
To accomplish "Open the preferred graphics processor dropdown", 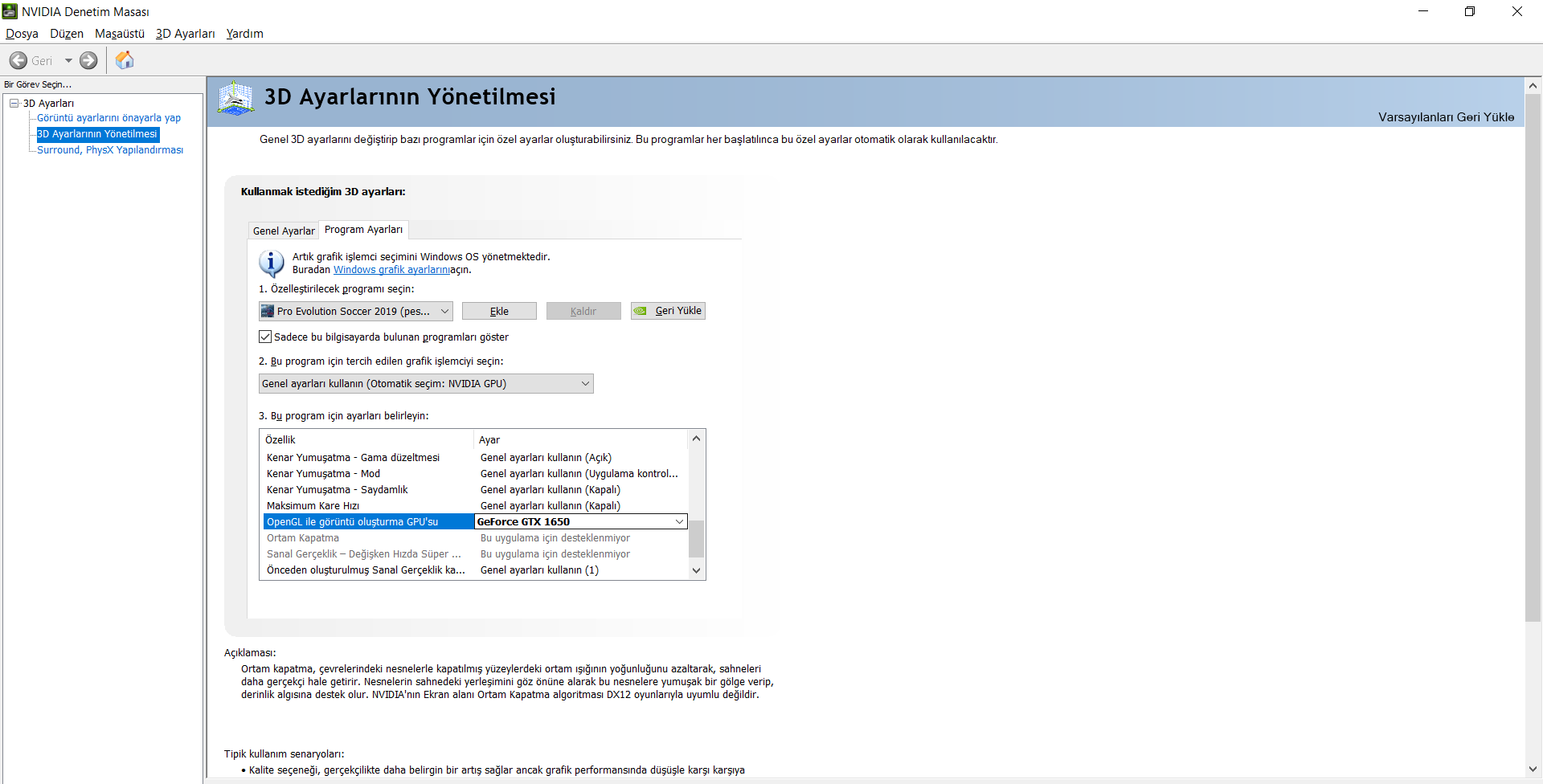I will (x=426, y=383).
